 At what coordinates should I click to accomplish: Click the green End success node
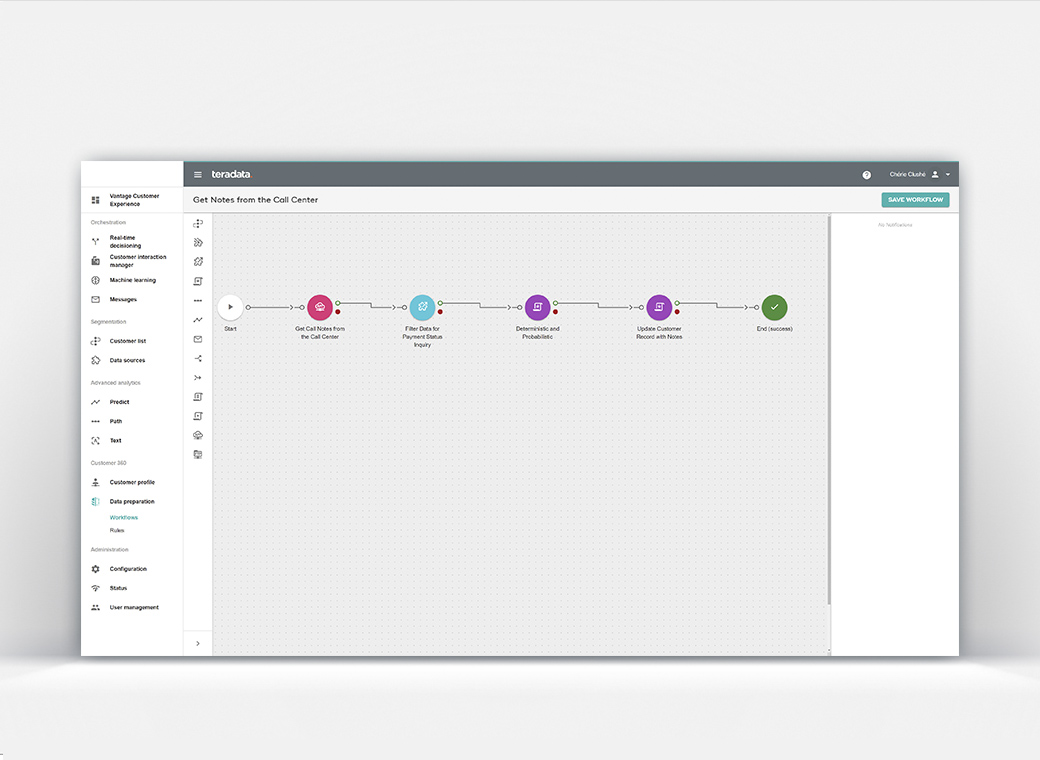click(774, 307)
